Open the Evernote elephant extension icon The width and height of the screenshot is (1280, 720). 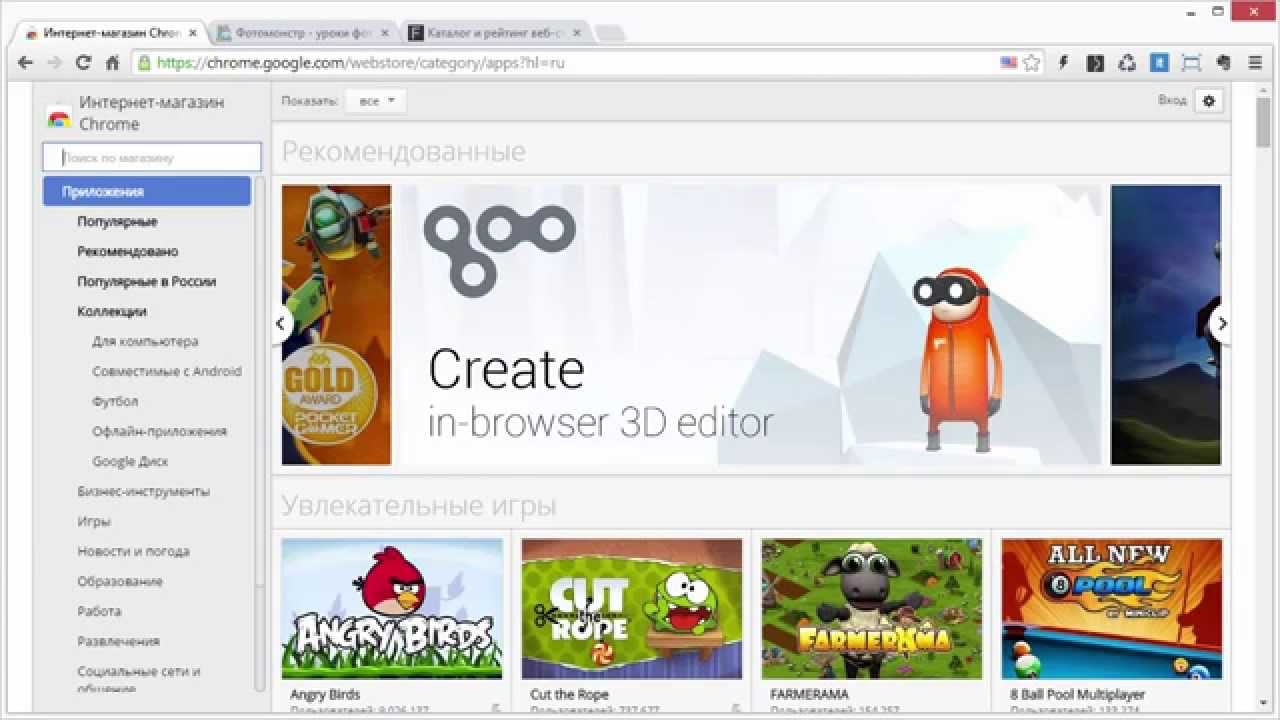[1222, 62]
